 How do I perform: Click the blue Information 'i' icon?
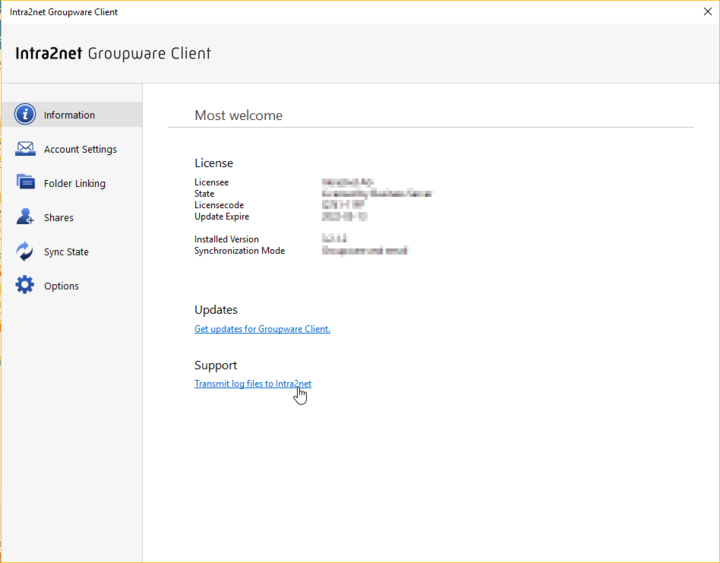click(x=25, y=114)
